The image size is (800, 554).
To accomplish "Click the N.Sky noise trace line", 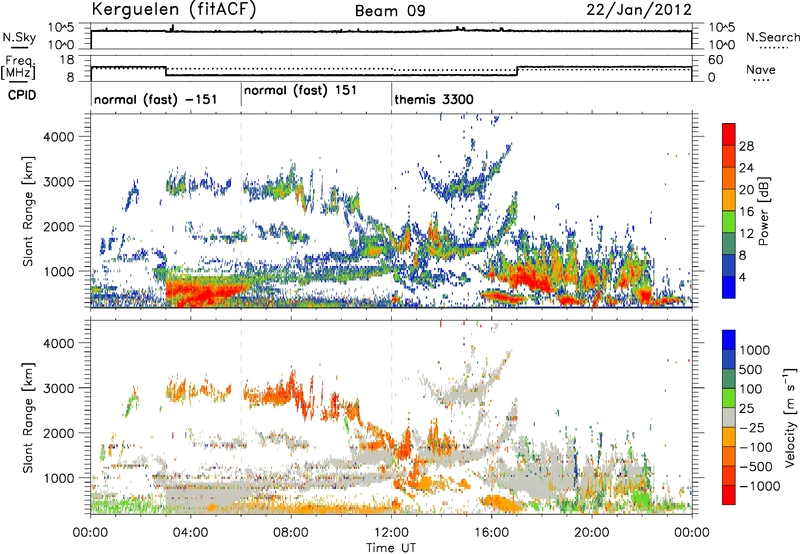I will pos(391,32).
